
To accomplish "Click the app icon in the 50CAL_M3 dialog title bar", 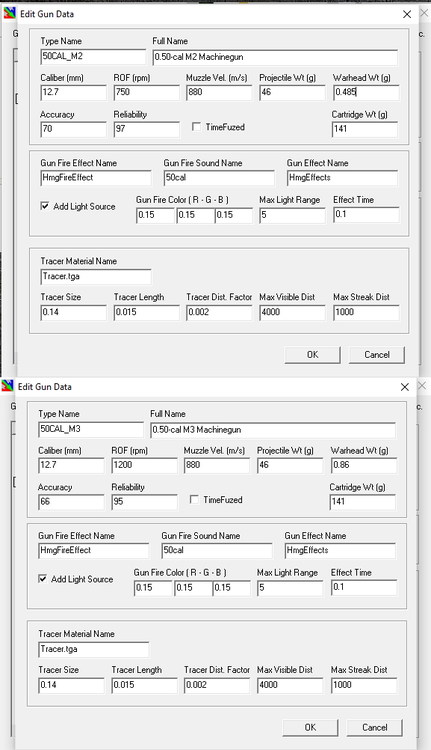I will [x=8, y=386].
